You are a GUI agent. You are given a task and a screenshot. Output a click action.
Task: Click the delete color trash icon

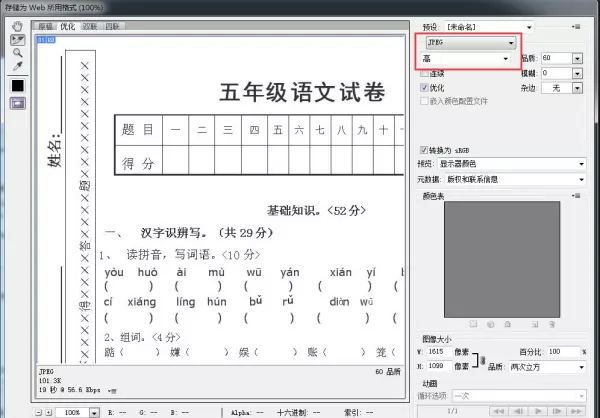552,324
